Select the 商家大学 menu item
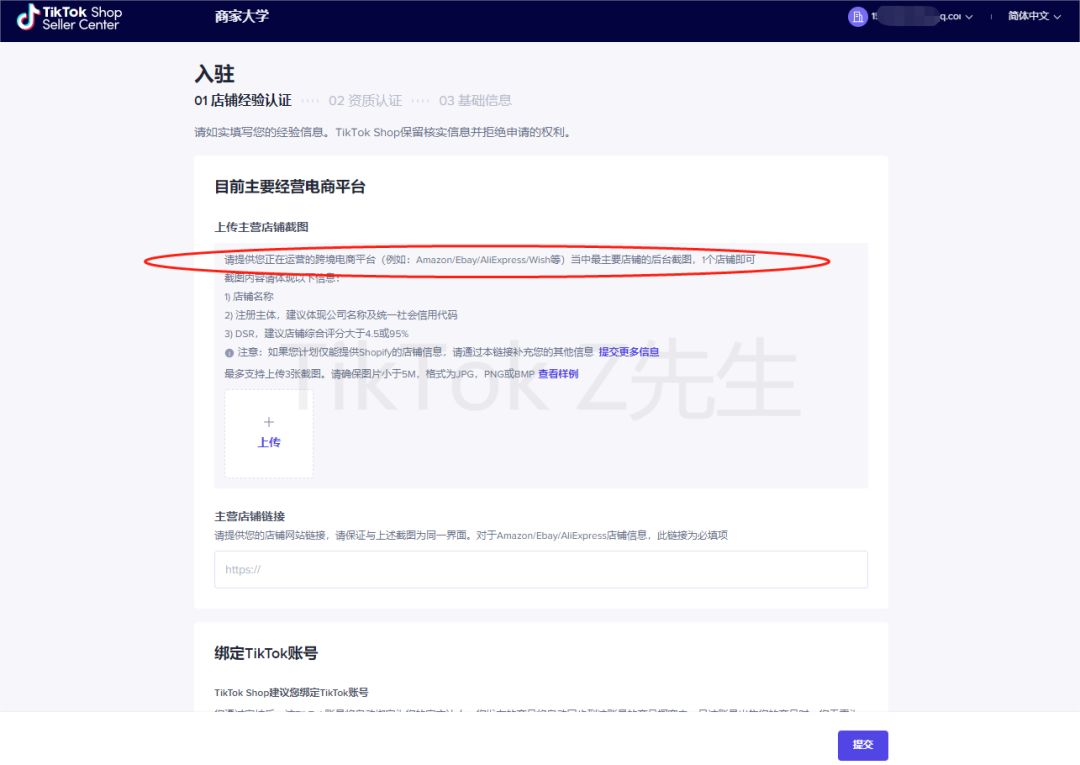The width and height of the screenshot is (1080, 765). click(240, 18)
